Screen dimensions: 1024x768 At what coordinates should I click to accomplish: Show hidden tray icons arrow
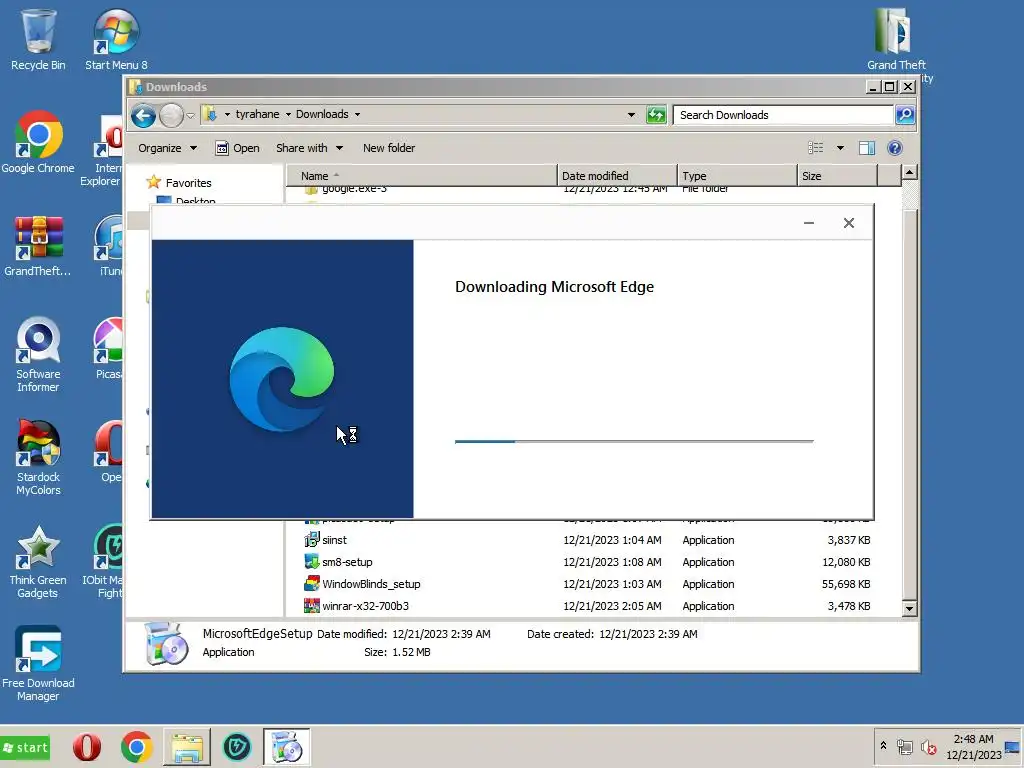click(883, 746)
